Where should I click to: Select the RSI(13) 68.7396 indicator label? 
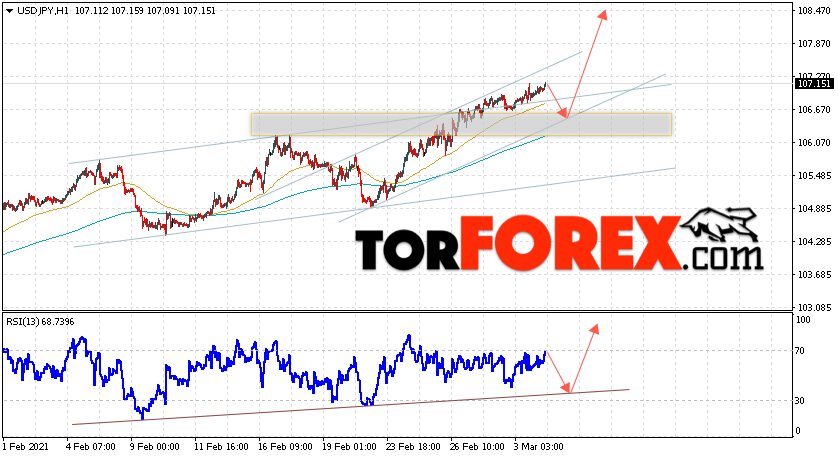(40, 322)
